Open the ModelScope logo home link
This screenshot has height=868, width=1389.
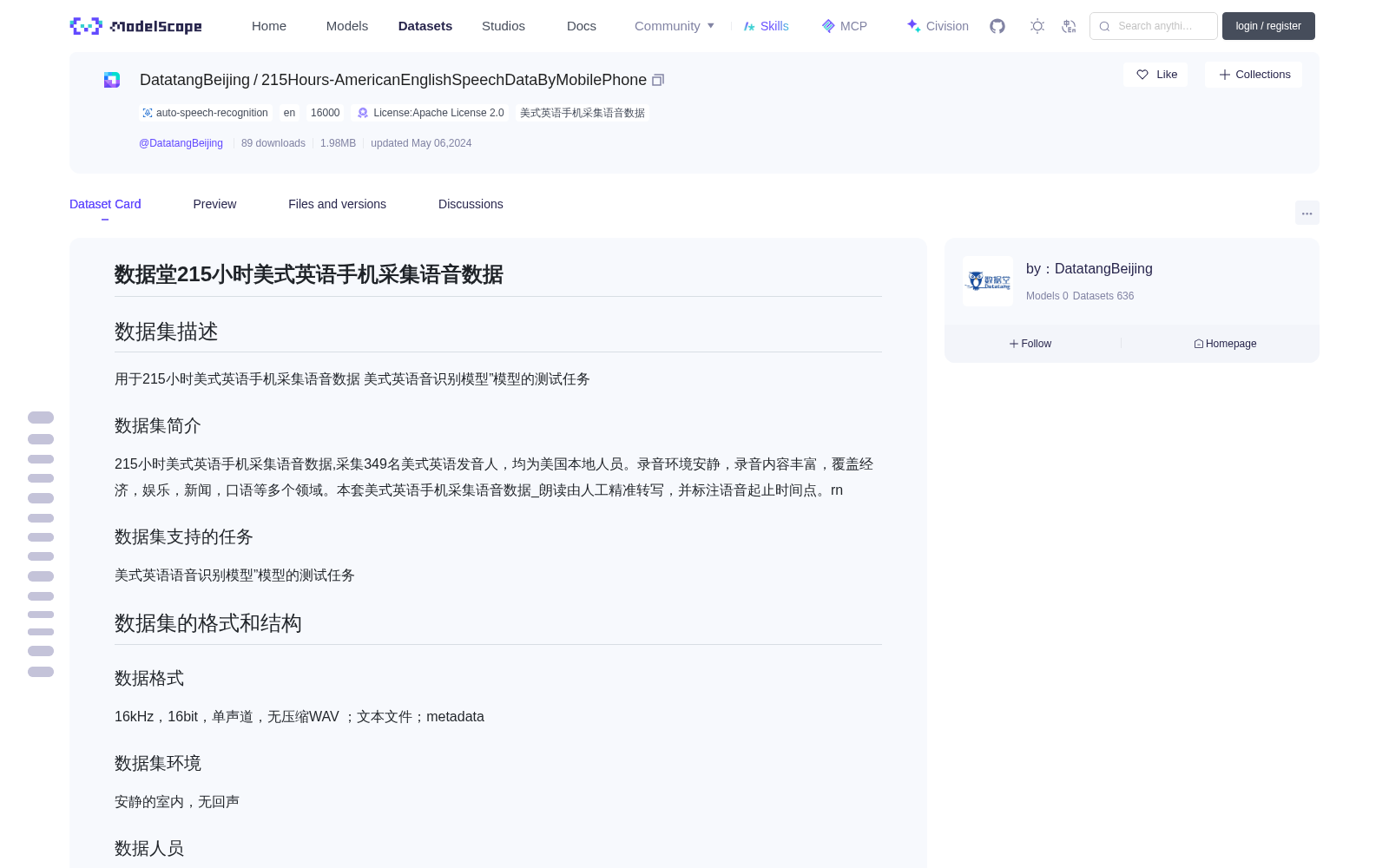pyautogui.click(x=136, y=26)
